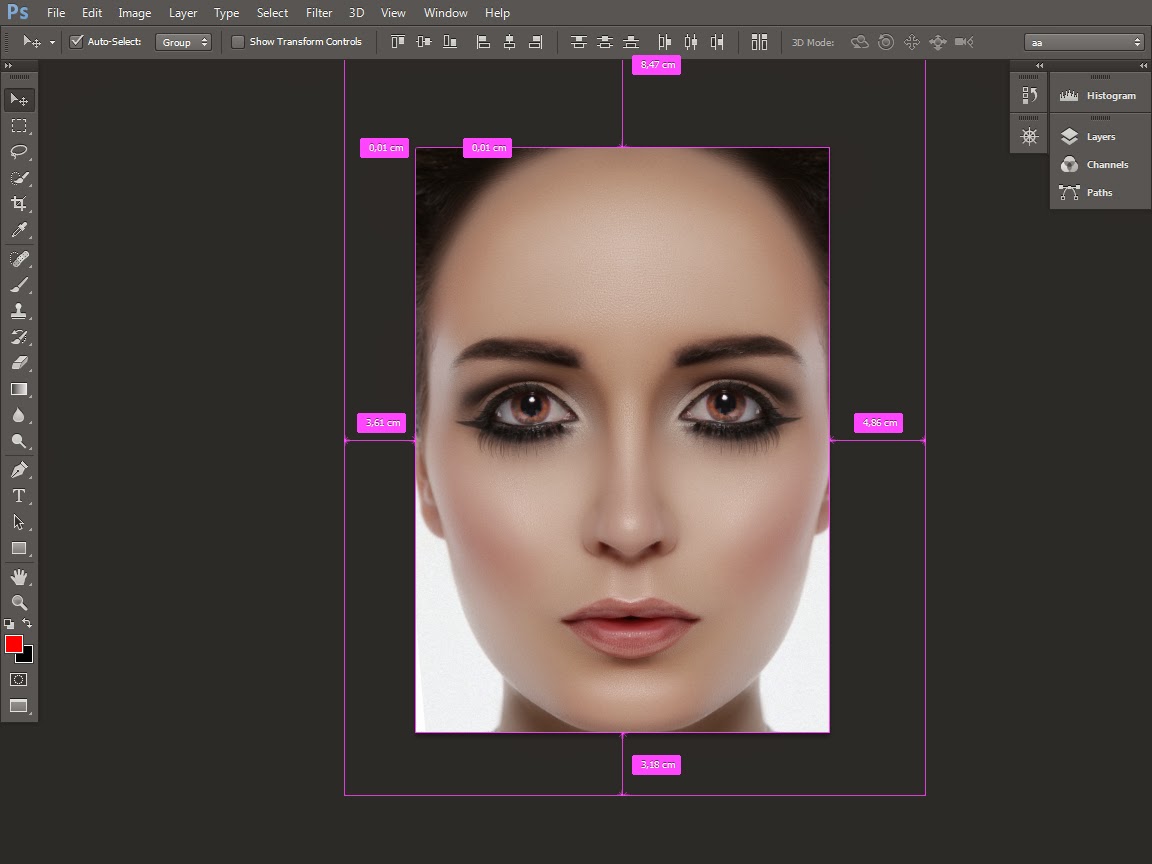Image resolution: width=1152 pixels, height=864 pixels.
Task: Open the workspace dropdown labeled aa
Action: (1084, 42)
